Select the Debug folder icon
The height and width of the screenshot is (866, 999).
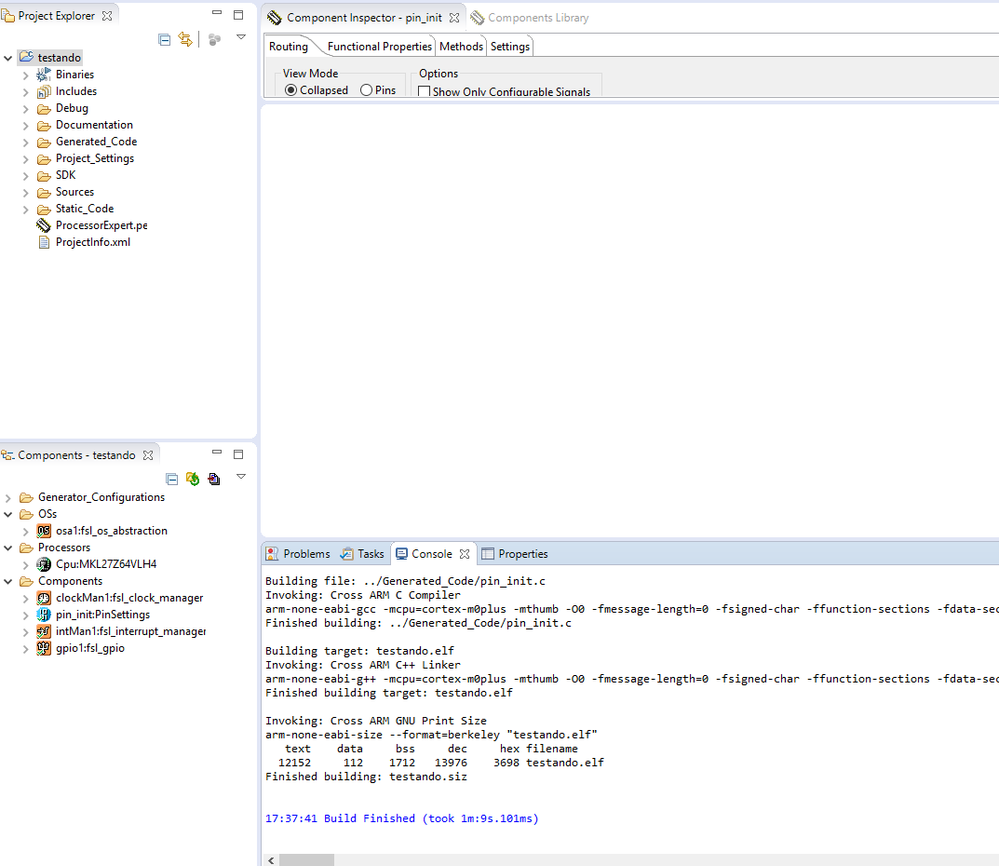point(43,108)
